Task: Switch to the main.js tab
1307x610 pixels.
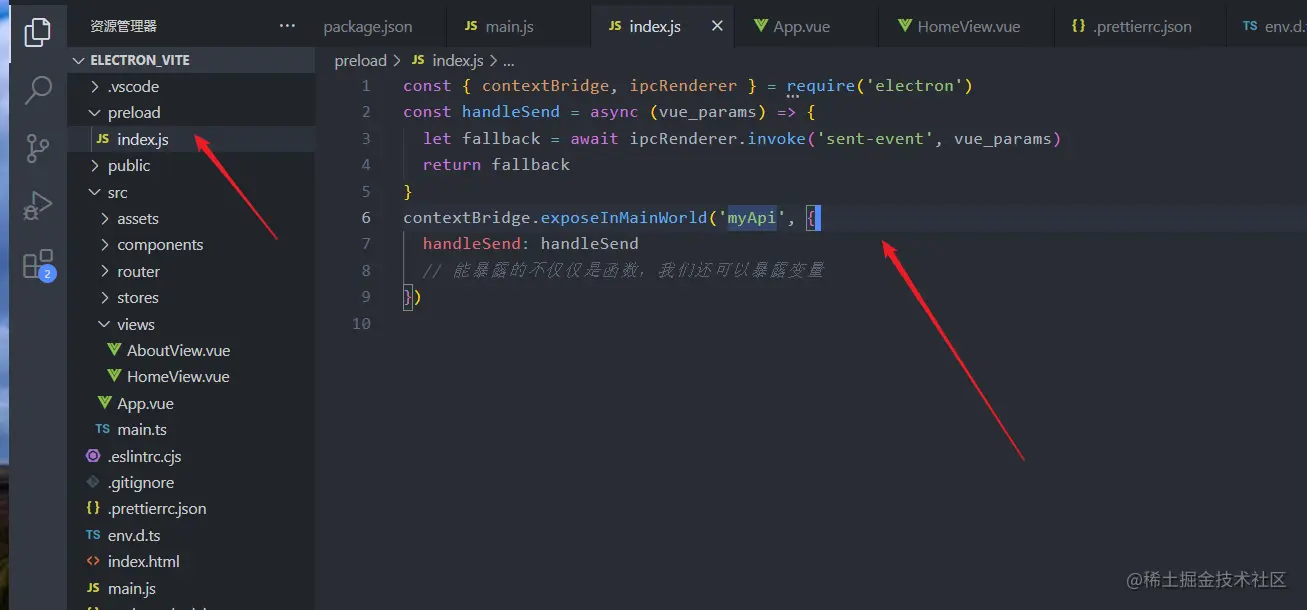Action: [498, 27]
